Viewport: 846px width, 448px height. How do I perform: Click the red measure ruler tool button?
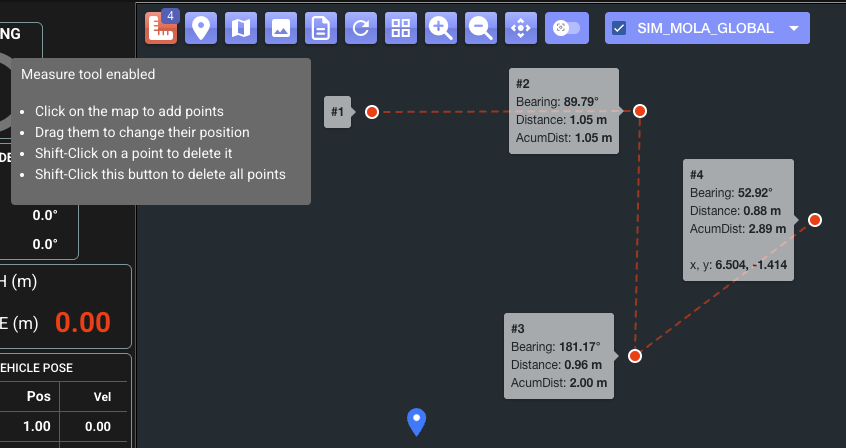(x=161, y=28)
